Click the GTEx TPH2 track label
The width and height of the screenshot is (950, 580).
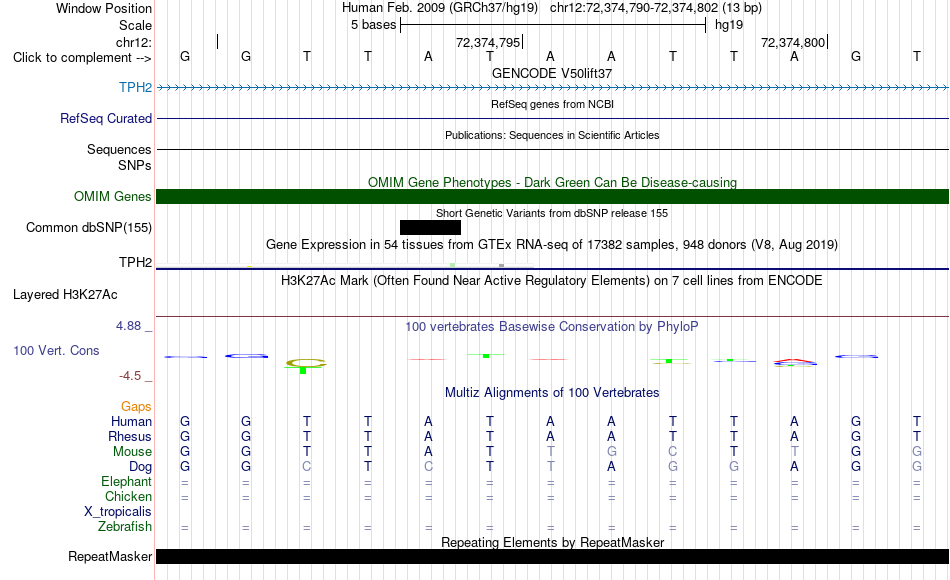[135, 262]
